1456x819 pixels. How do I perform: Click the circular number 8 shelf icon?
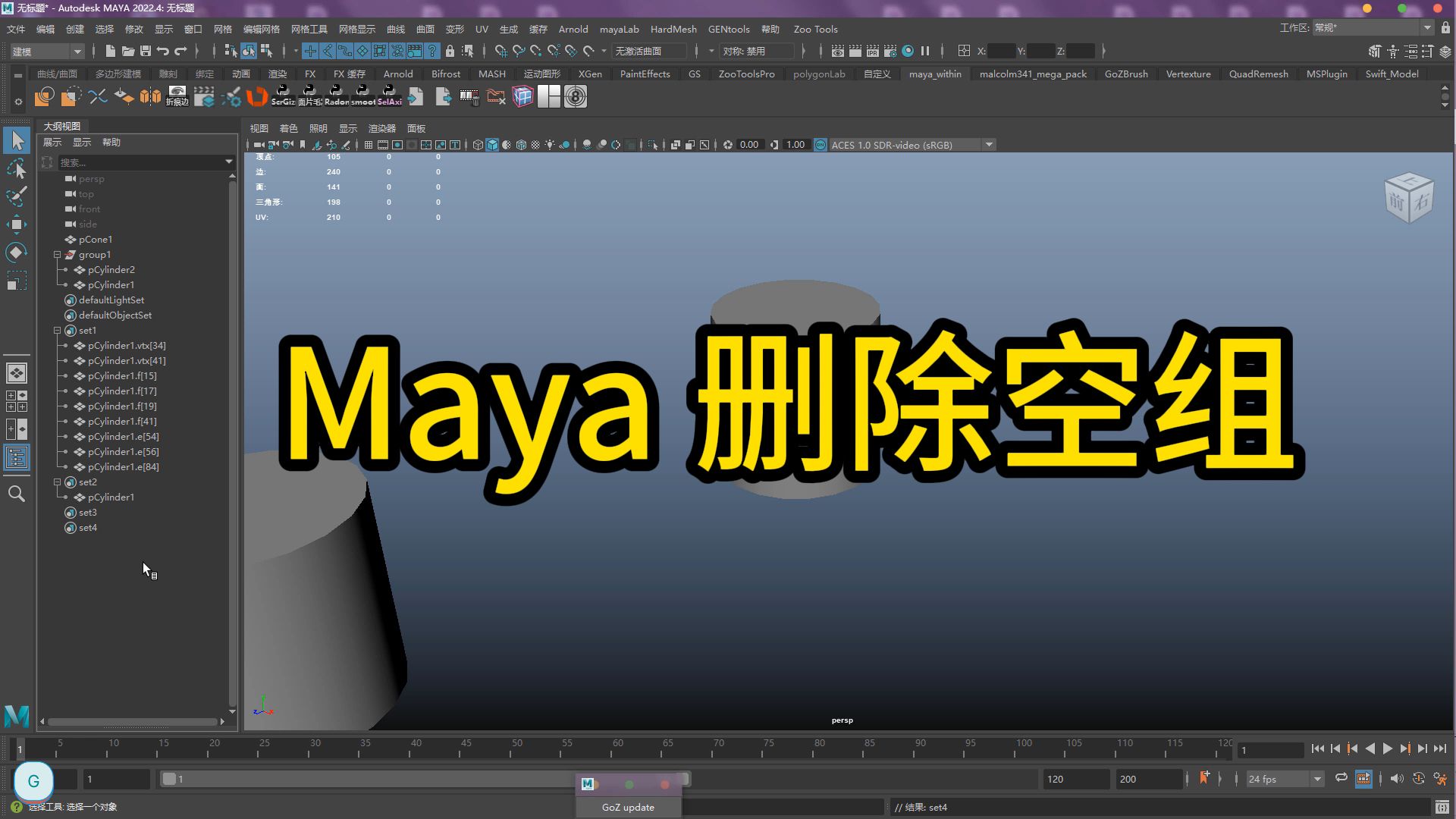576,96
